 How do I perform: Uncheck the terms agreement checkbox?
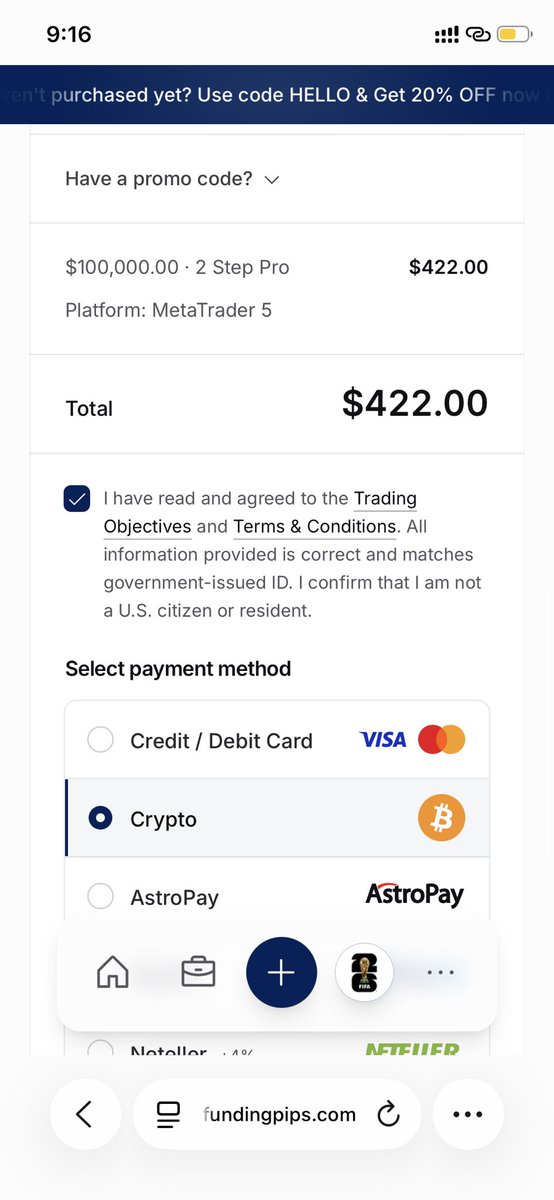77,498
